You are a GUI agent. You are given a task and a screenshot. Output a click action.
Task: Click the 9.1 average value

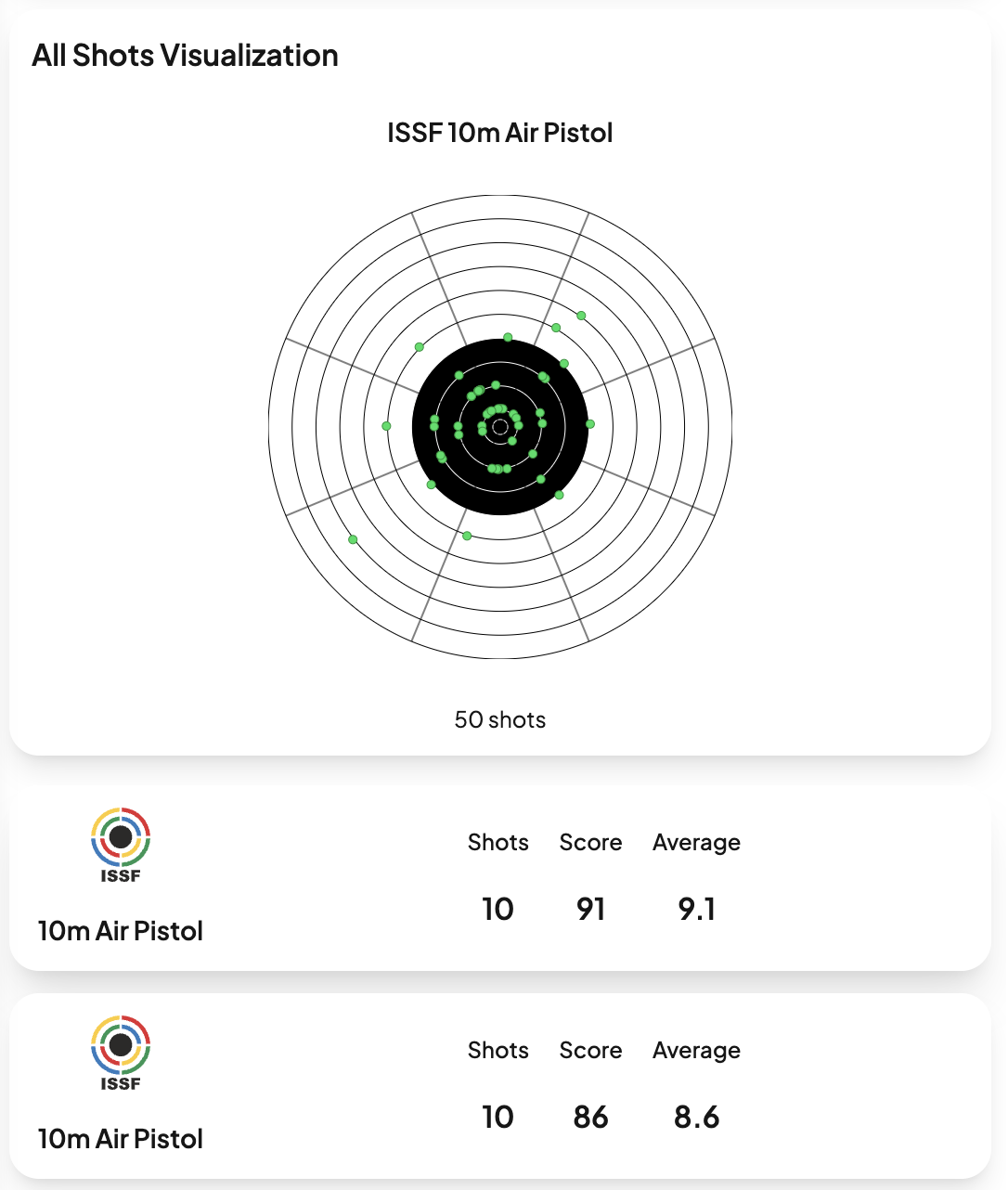(x=696, y=909)
